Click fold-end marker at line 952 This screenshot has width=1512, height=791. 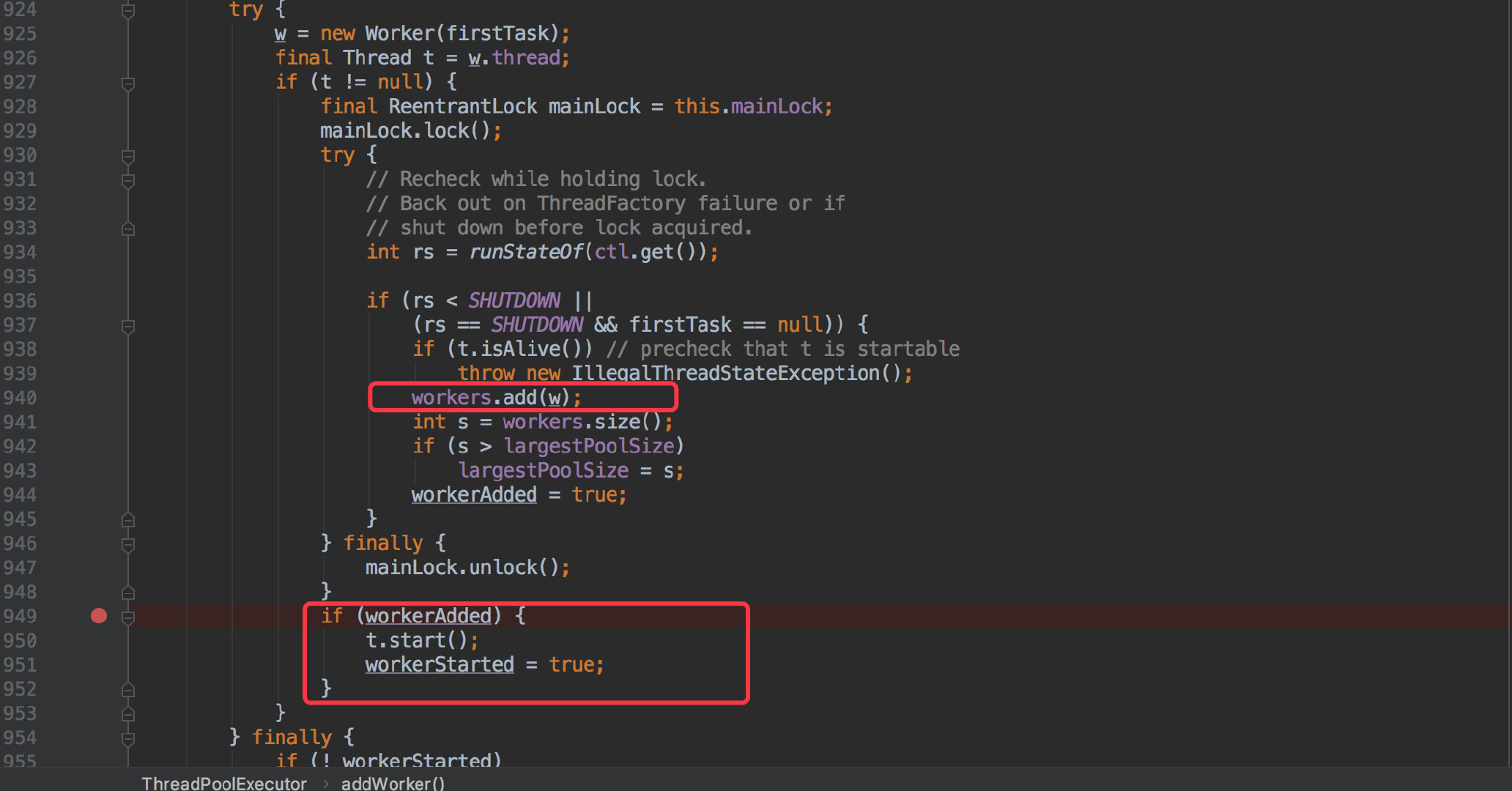coord(128,690)
